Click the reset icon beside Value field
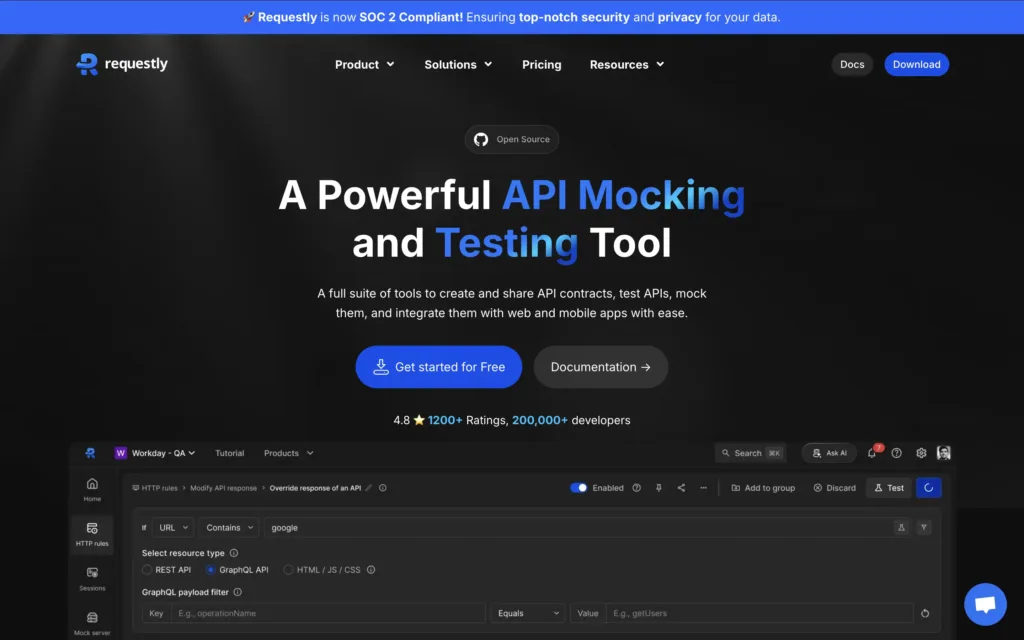Image resolution: width=1024 pixels, height=640 pixels. [925, 613]
